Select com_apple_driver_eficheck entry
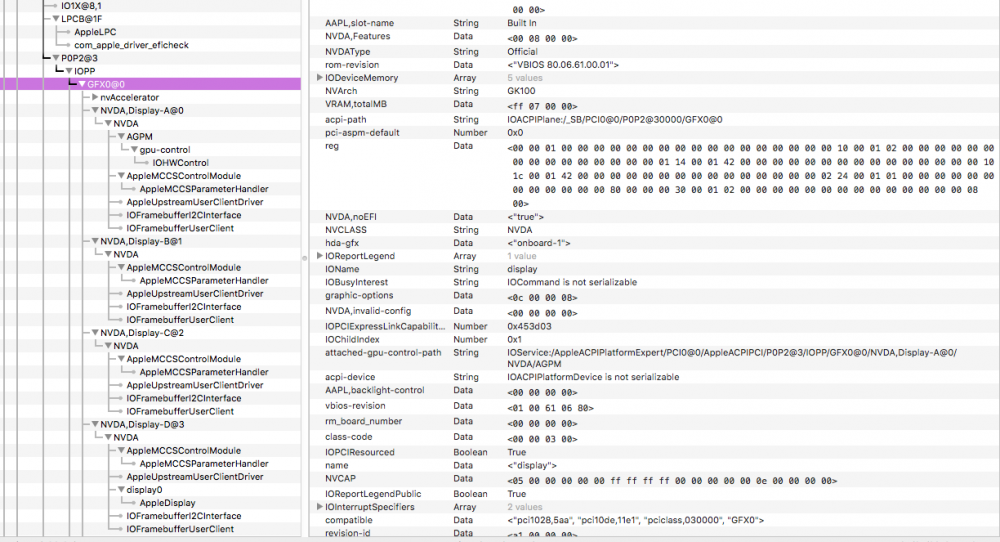Screen dimensions: 1000x542 131,45
